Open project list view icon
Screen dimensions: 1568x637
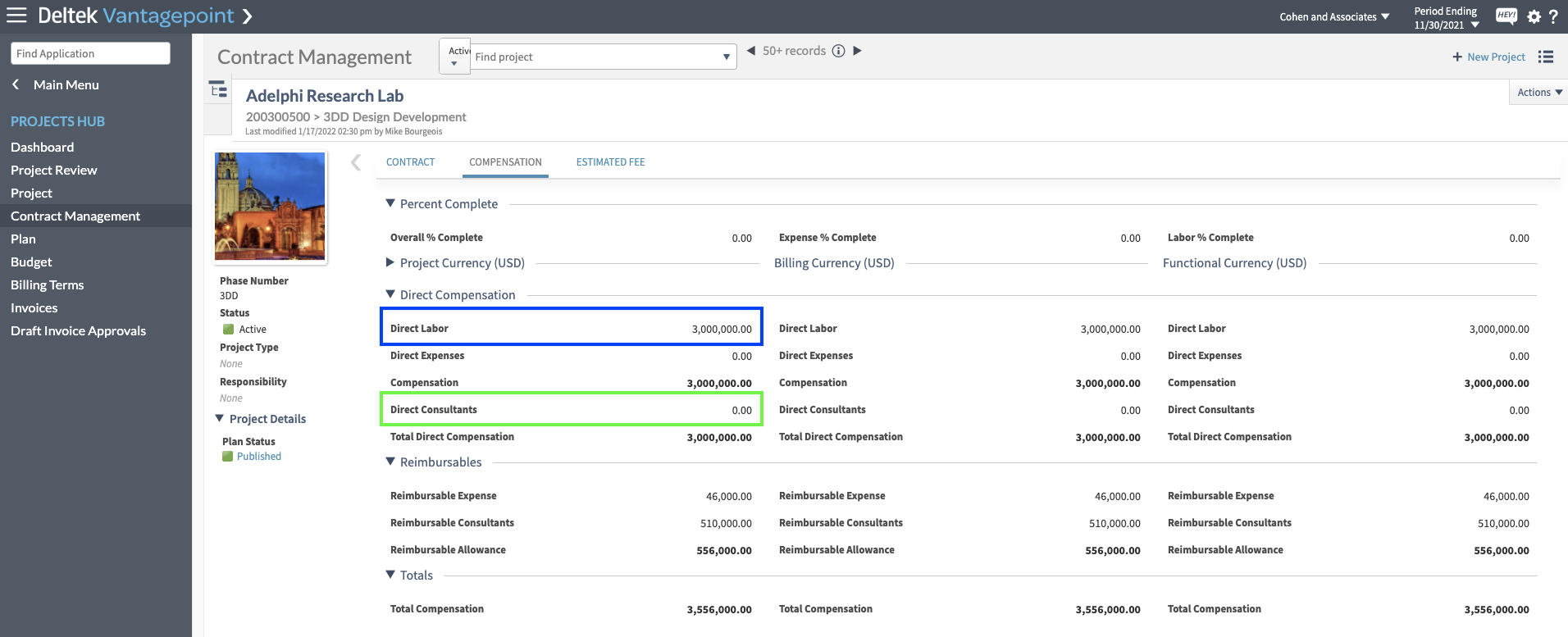(x=1546, y=57)
